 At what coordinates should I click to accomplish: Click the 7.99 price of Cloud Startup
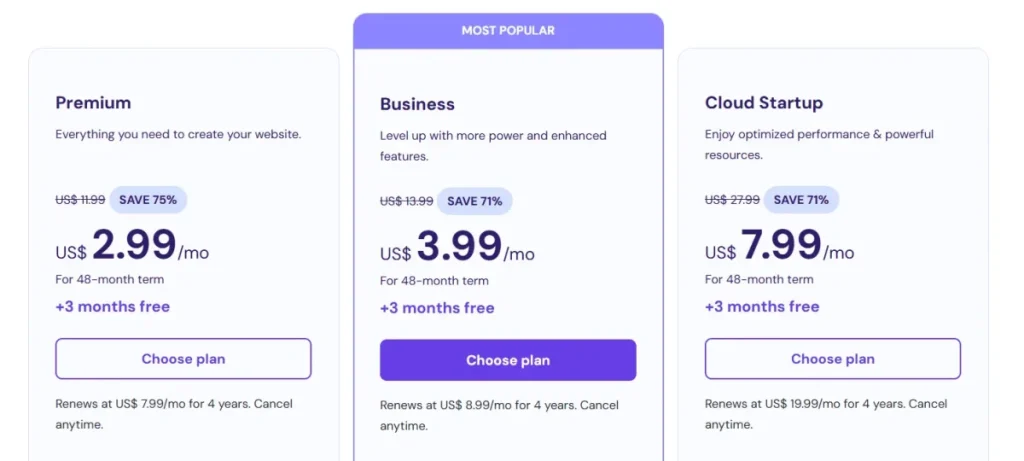[781, 246]
